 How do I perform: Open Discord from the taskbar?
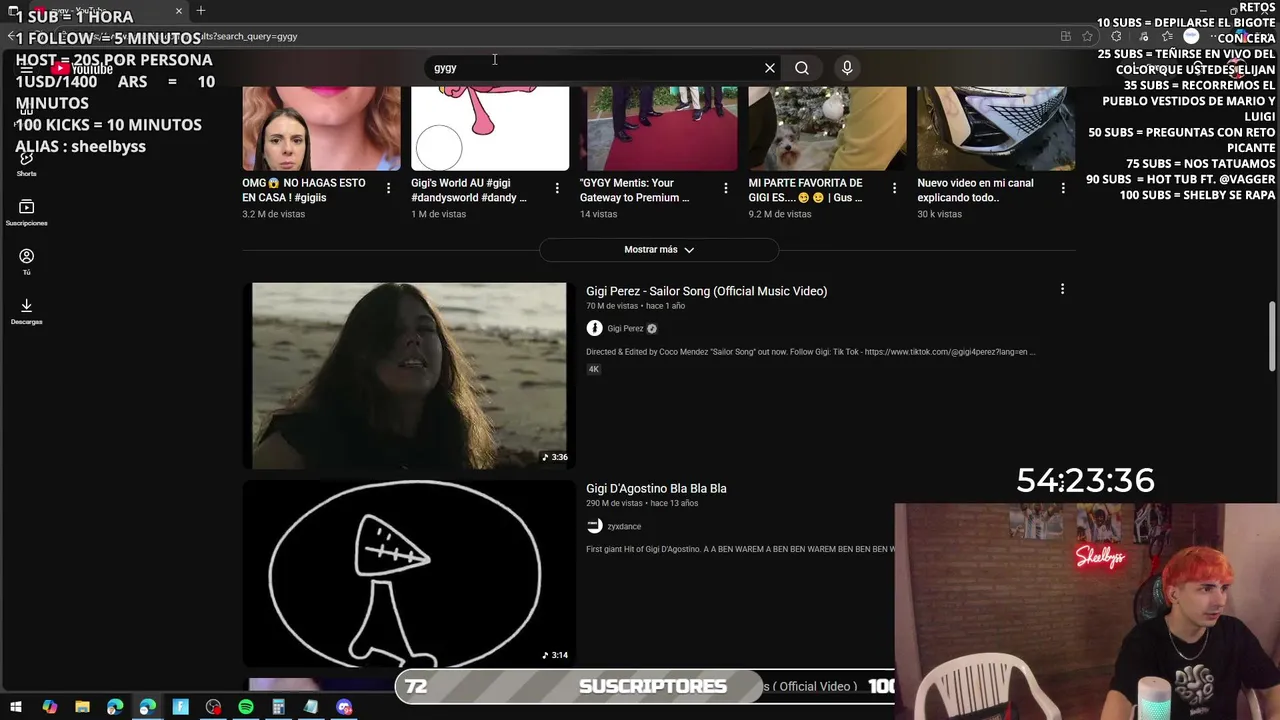[x=344, y=707]
